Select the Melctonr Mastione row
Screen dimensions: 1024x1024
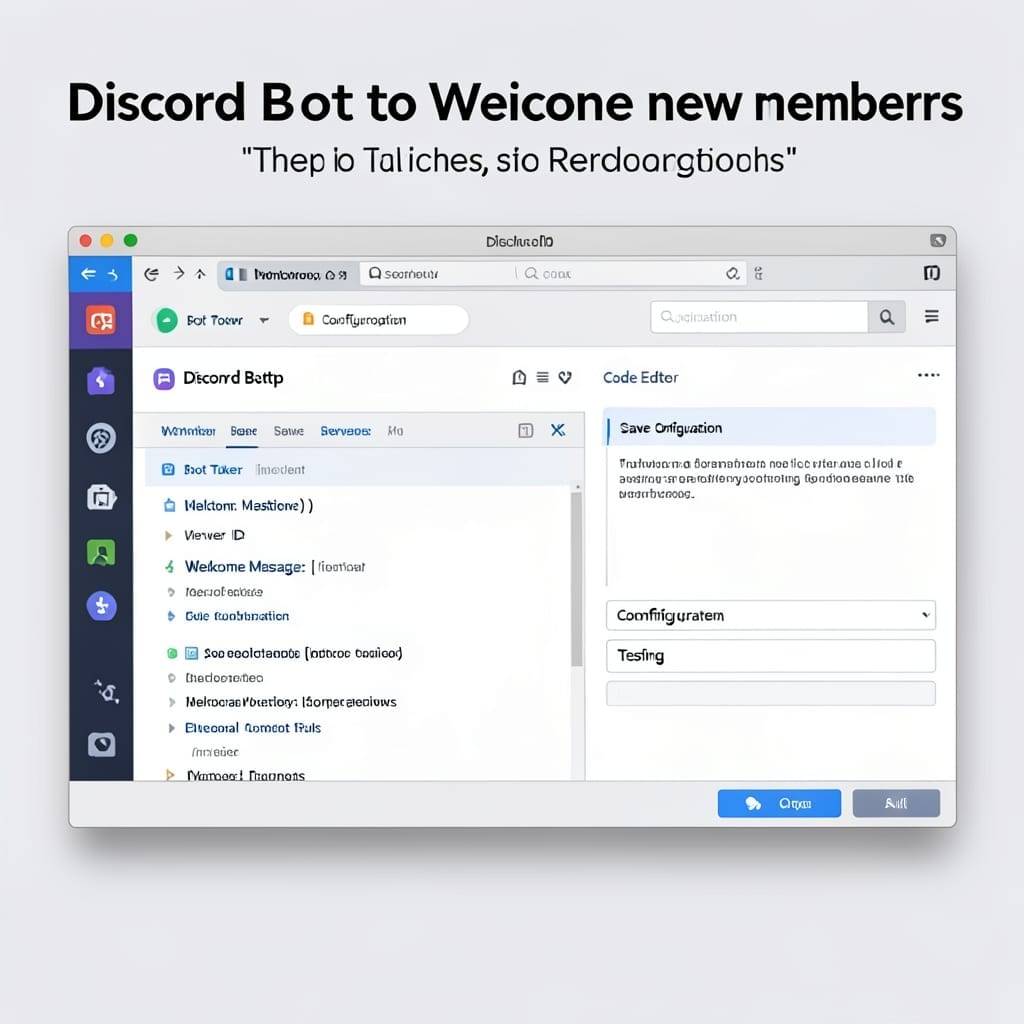(248, 505)
